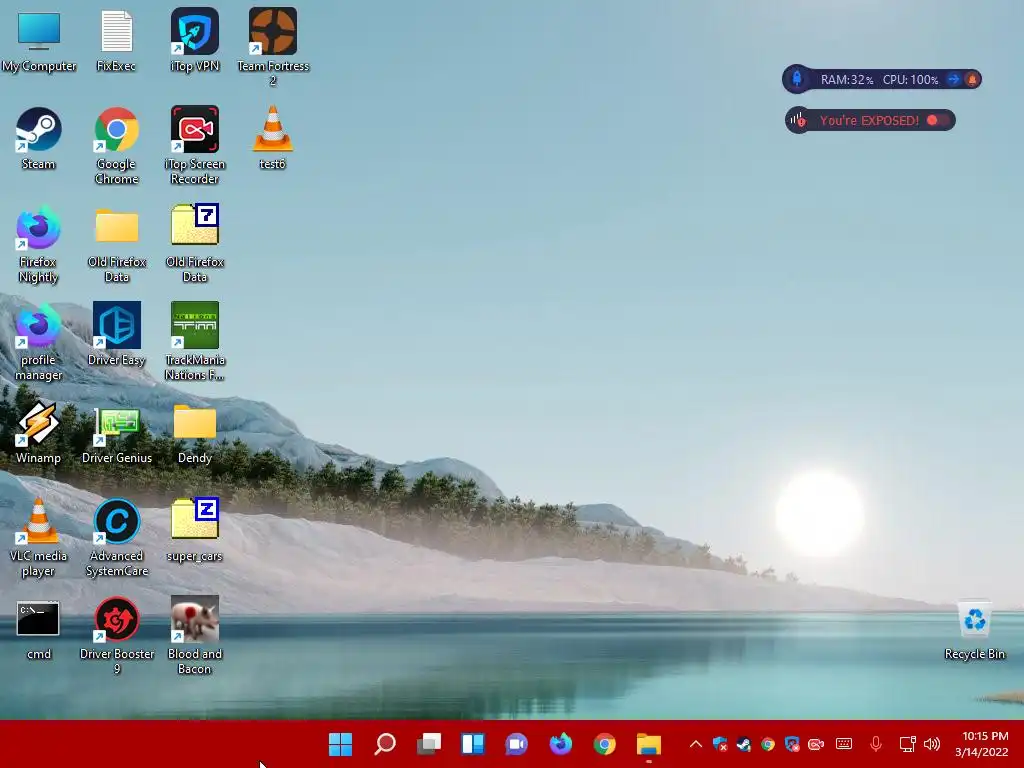Viewport: 1024px width, 768px height.
Task: Select the FixExec file icon
Action: [116, 40]
